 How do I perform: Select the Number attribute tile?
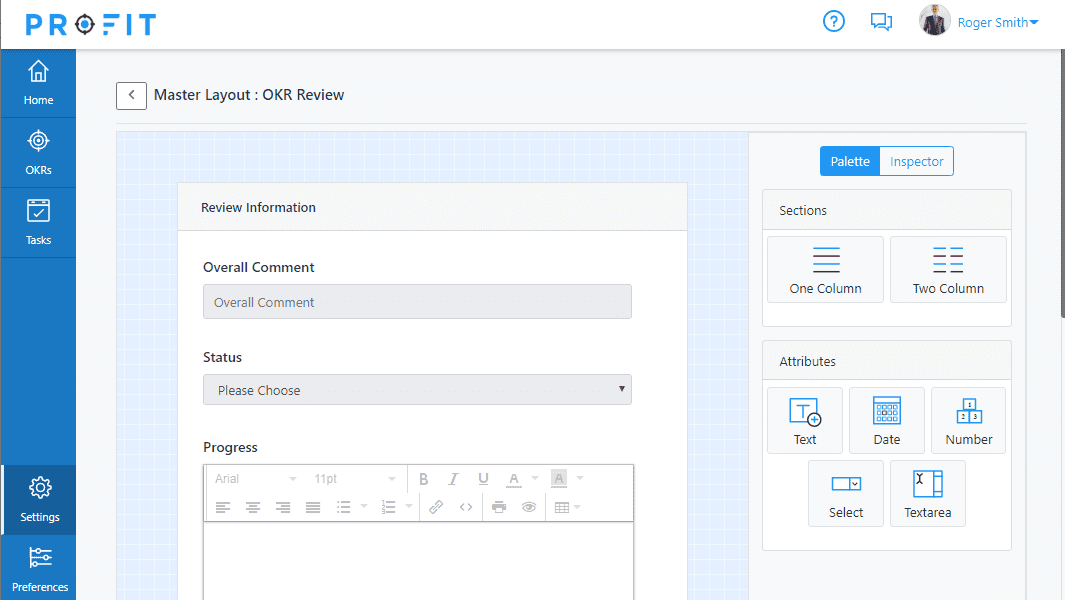click(969, 421)
